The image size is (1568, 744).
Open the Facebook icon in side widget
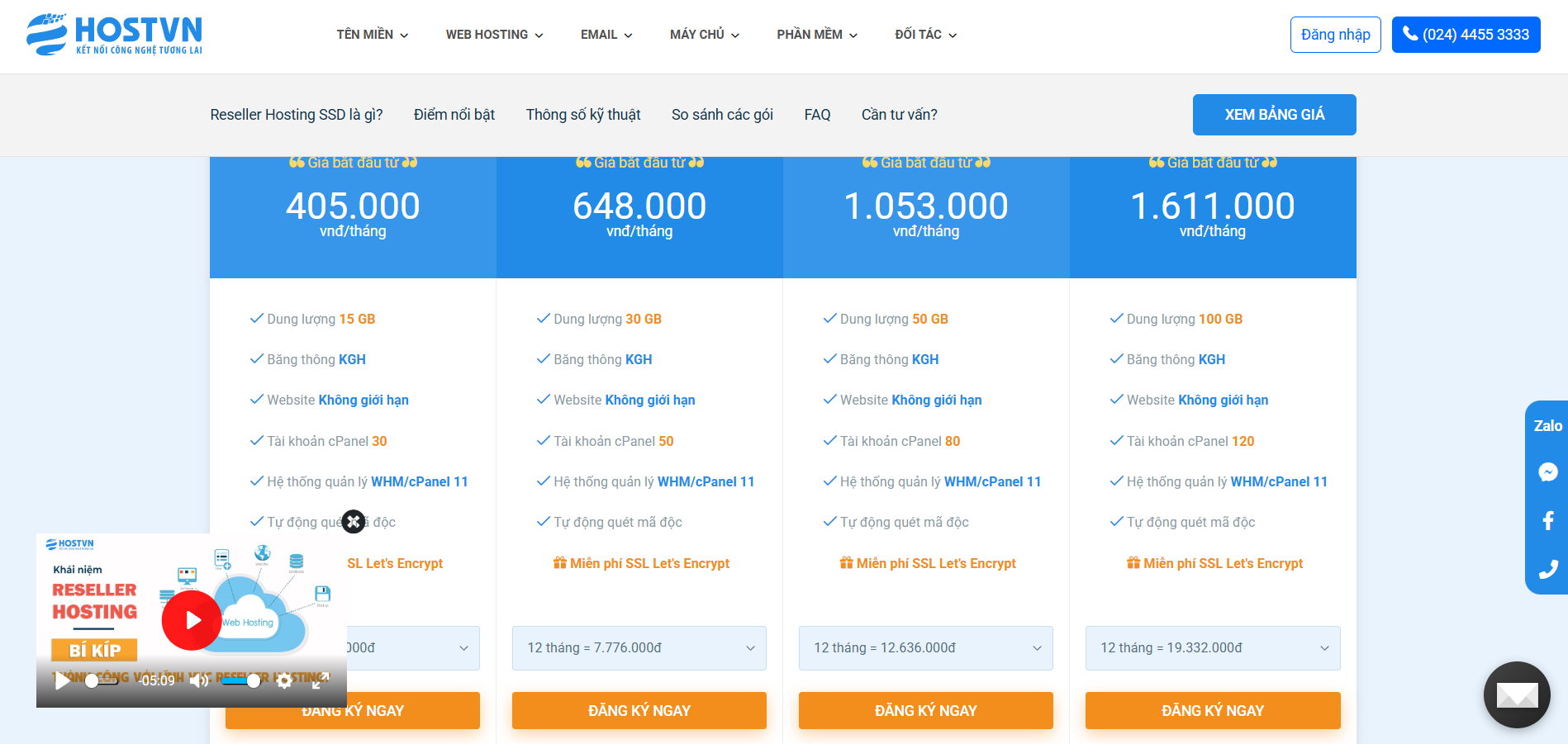(1547, 520)
